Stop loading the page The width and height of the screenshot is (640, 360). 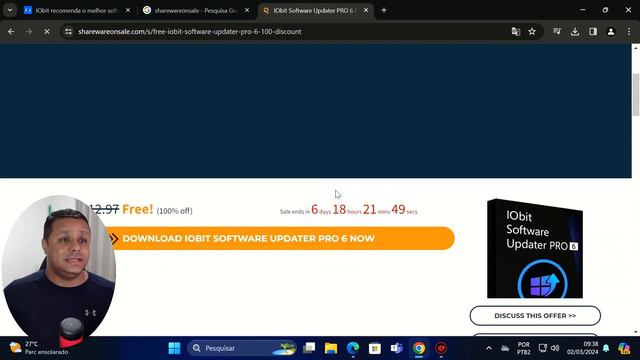click(x=47, y=31)
